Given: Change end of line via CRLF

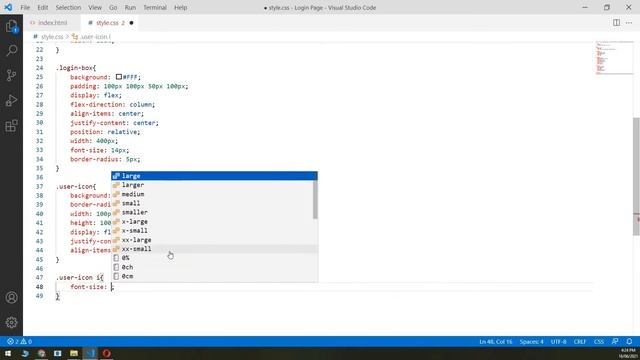Looking at the screenshot, I should tap(580, 342).
